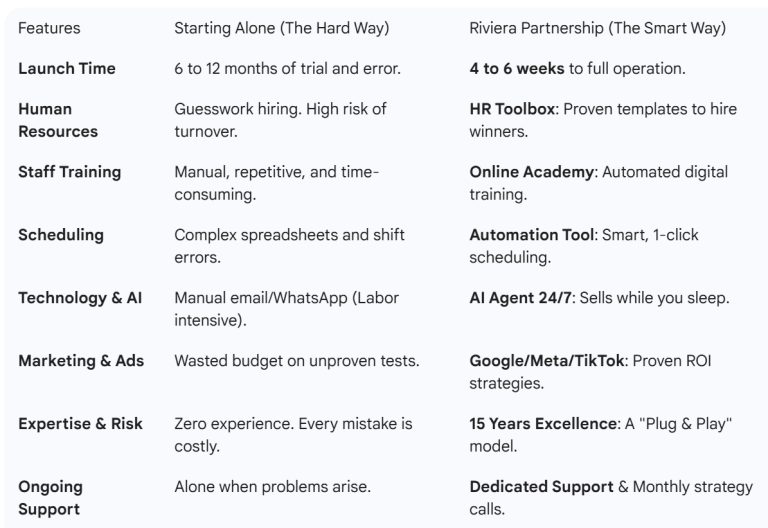Click "Riviera Partnership (The Smart Way)" header
The image size is (768, 528).
(597, 28)
